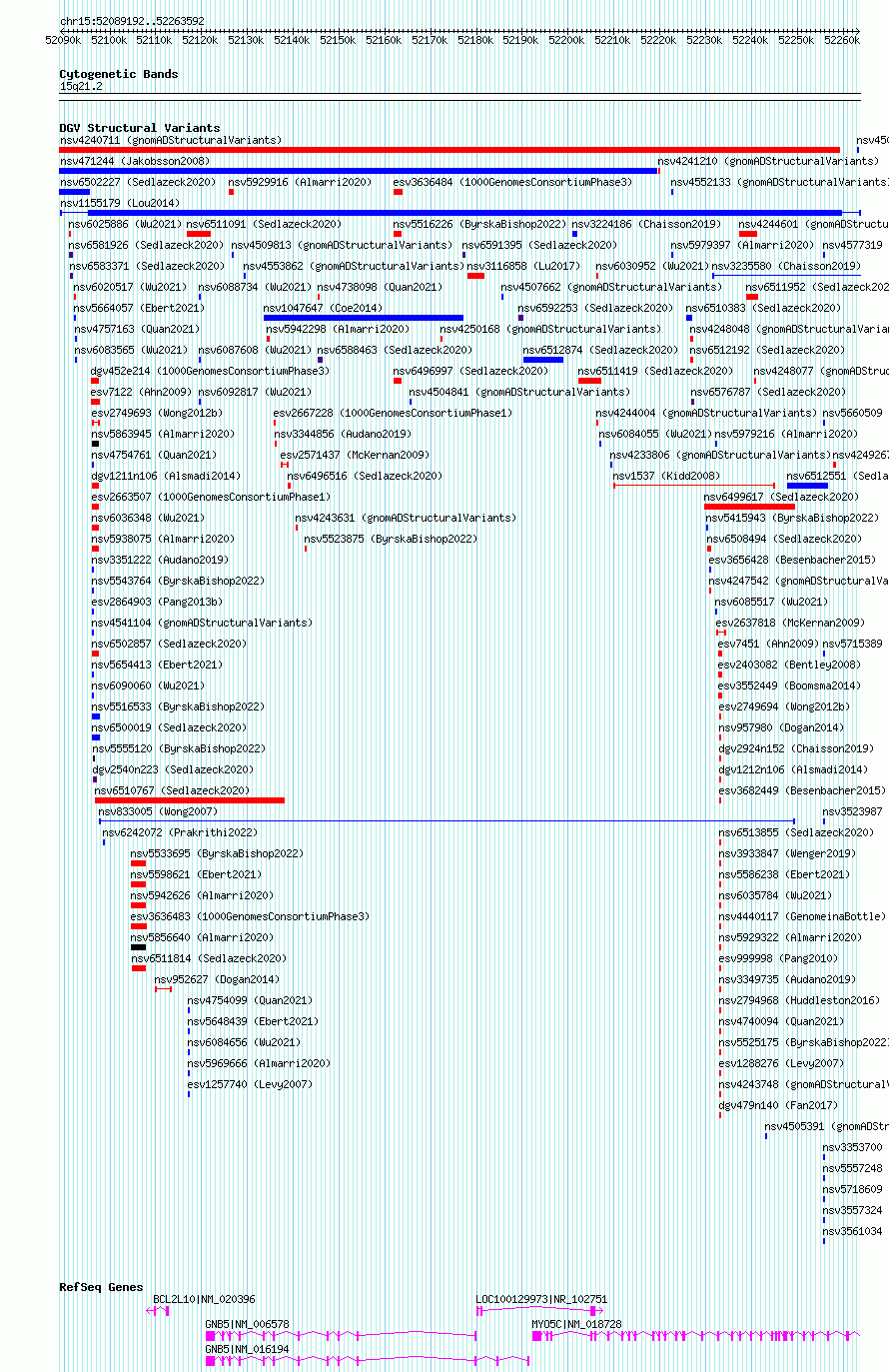Click the blue bar under nsv1047647
This screenshot has height=1372, width=889.
[364, 318]
